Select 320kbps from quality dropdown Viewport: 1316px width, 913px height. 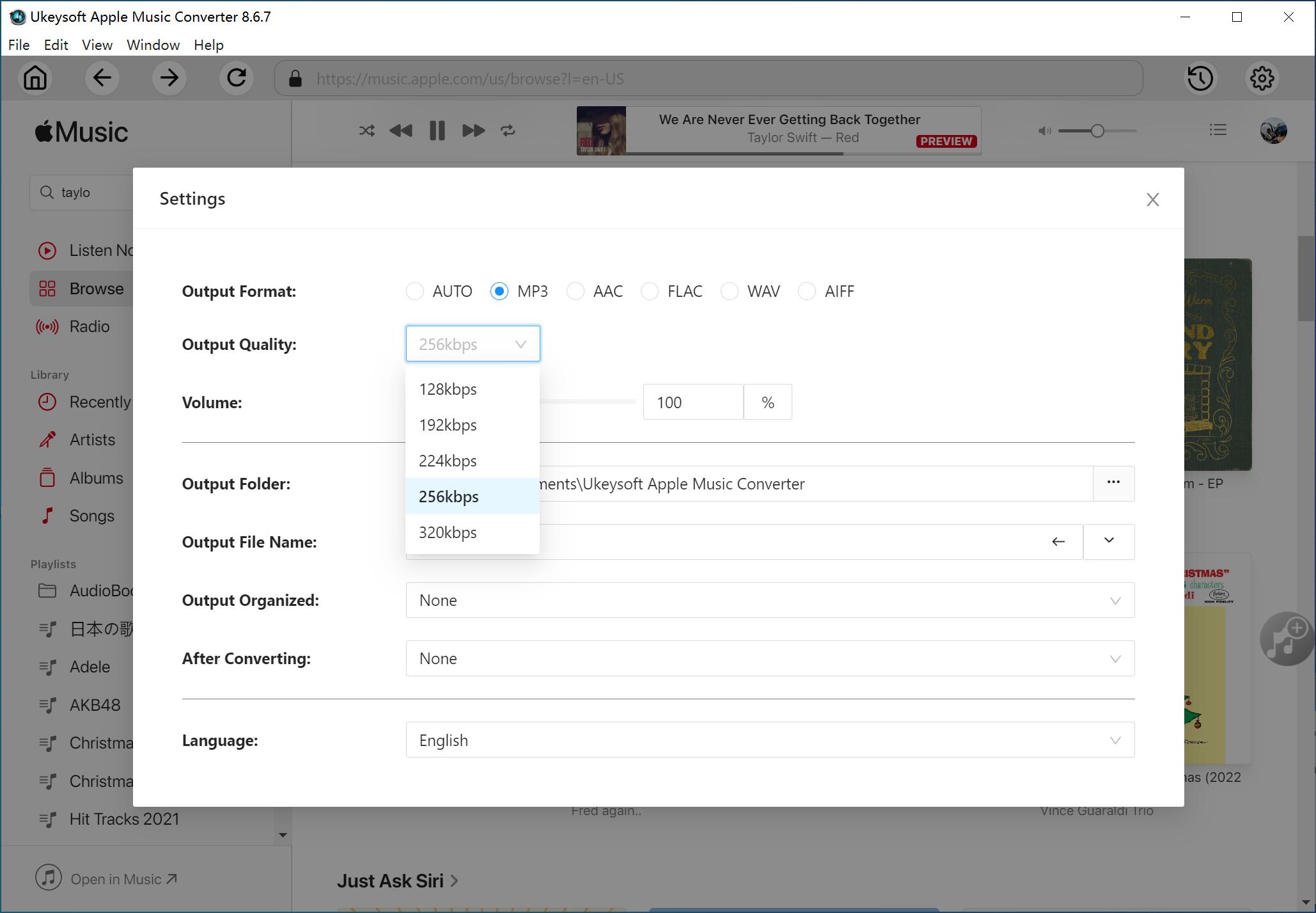click(448, 532)
